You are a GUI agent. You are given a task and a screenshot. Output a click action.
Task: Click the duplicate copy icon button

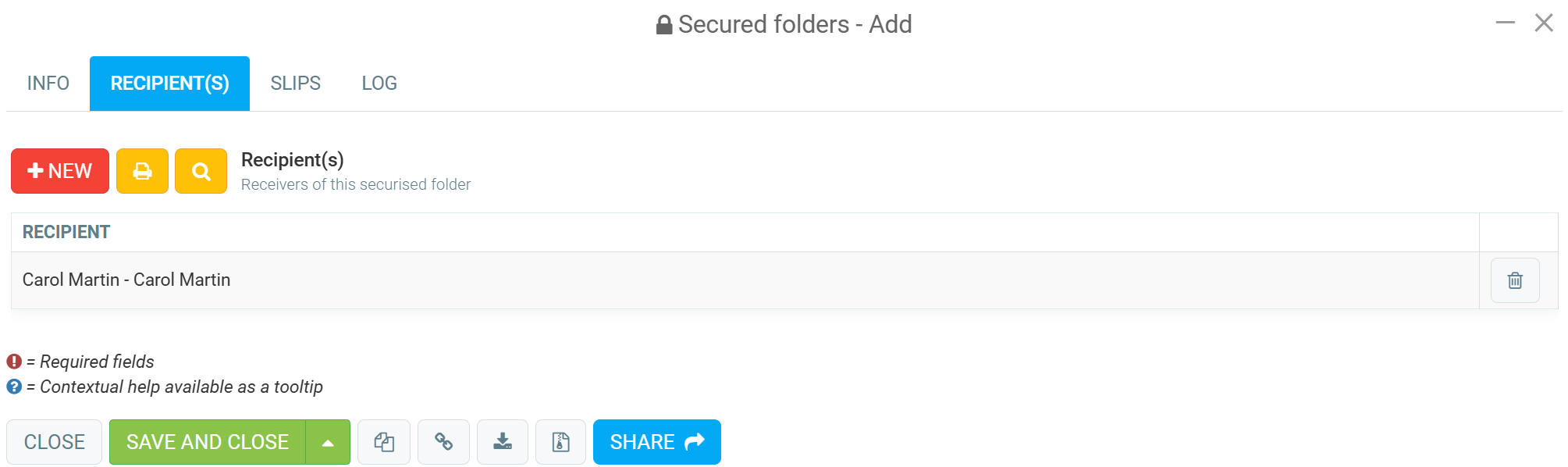tap(384, 442)
